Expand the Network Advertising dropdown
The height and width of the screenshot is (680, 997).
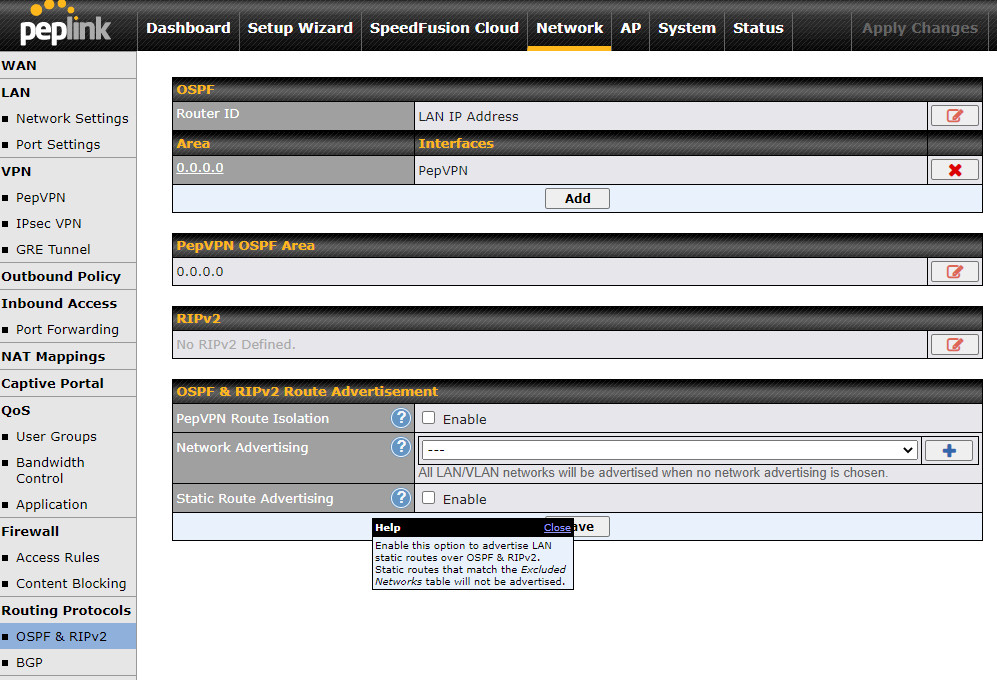(x=669, y=450)
